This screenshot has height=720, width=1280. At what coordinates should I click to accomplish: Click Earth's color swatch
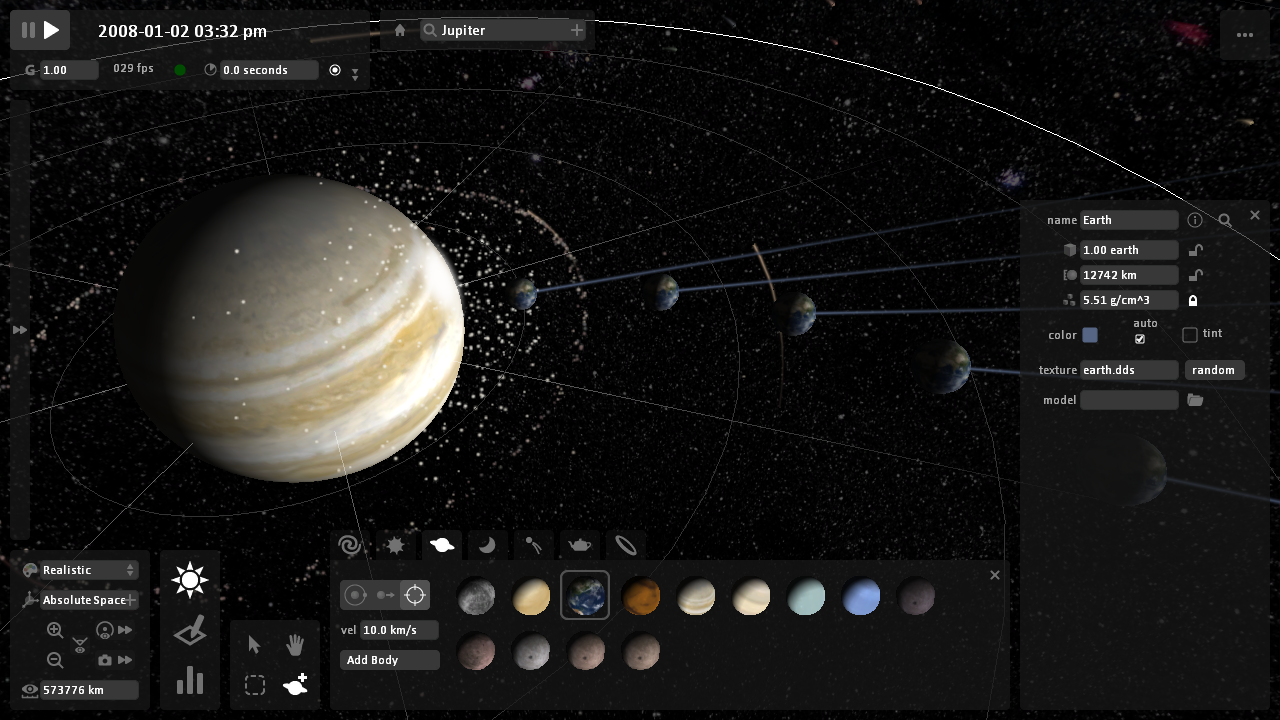click(1090, 335)
